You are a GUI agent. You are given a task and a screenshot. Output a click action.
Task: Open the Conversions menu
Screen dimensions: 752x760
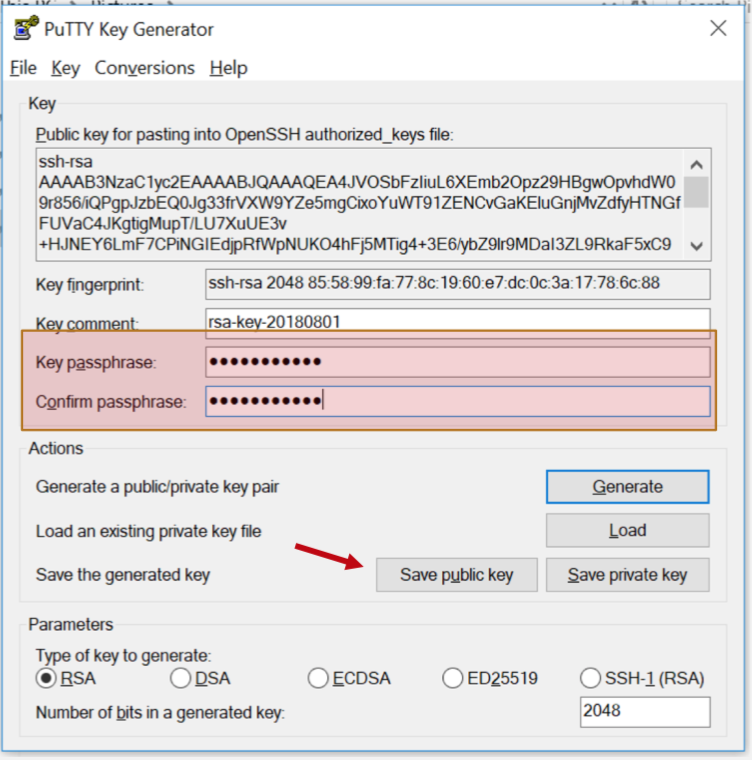pyautogui.click(x=144, y=68)
